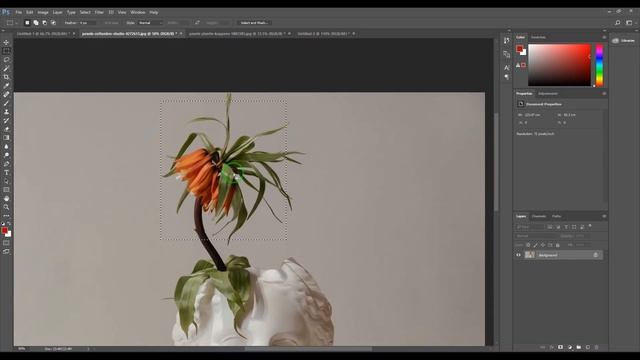
Task: Select the Gradient tool
Action: point(6,138)
